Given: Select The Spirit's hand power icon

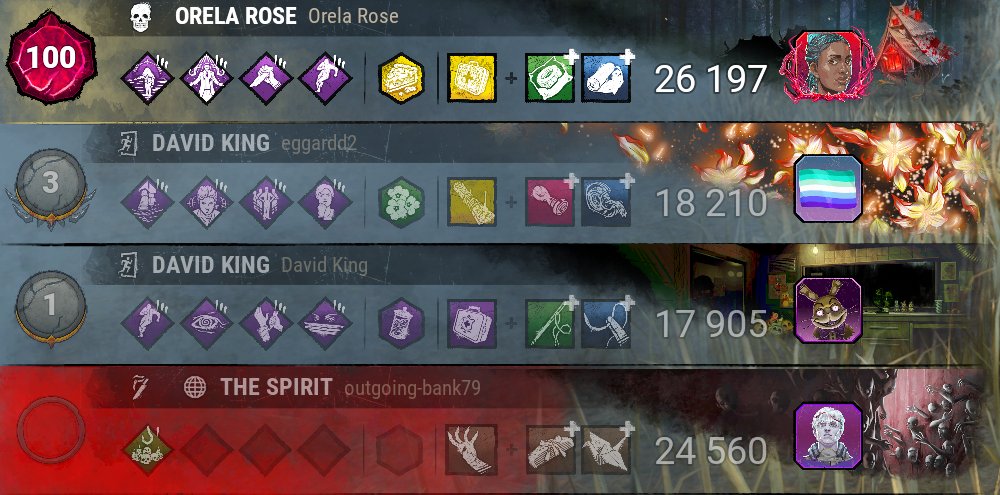Looking at the screenshot, I should (x=471, y=450).
